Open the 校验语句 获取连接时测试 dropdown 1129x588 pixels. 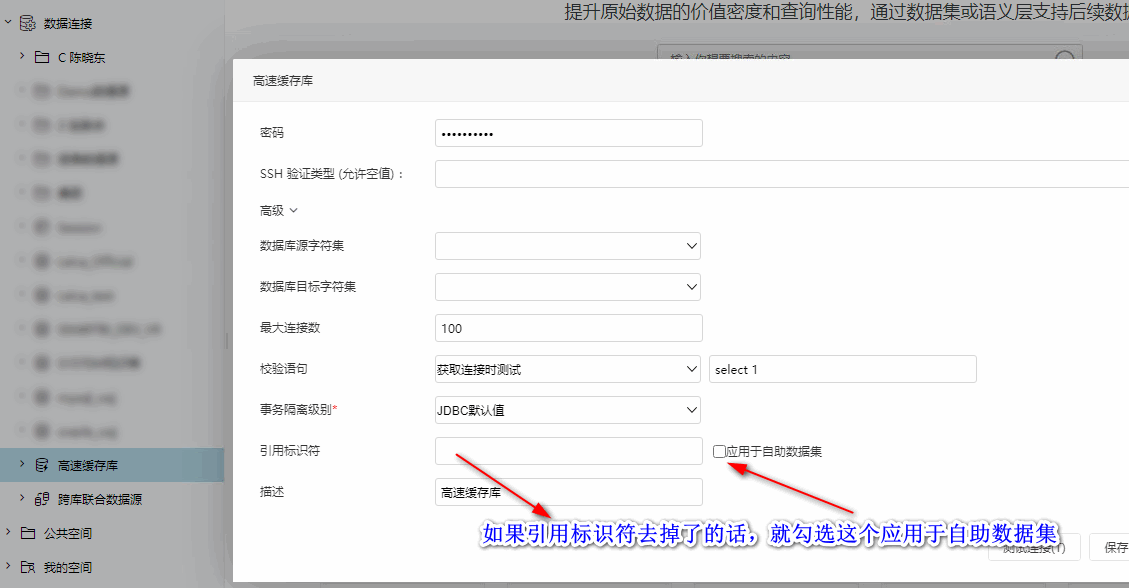[568, 369]
